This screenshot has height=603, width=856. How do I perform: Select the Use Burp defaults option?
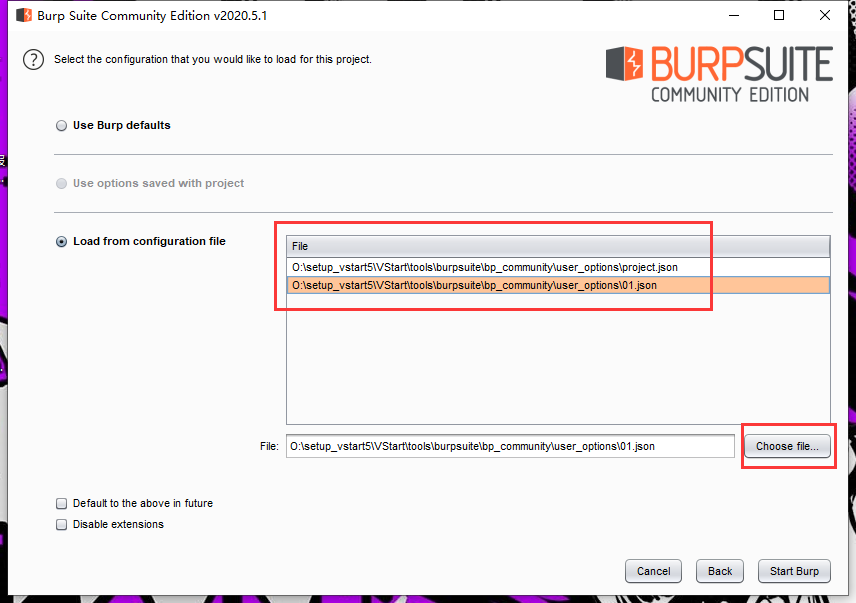(62, 126)
